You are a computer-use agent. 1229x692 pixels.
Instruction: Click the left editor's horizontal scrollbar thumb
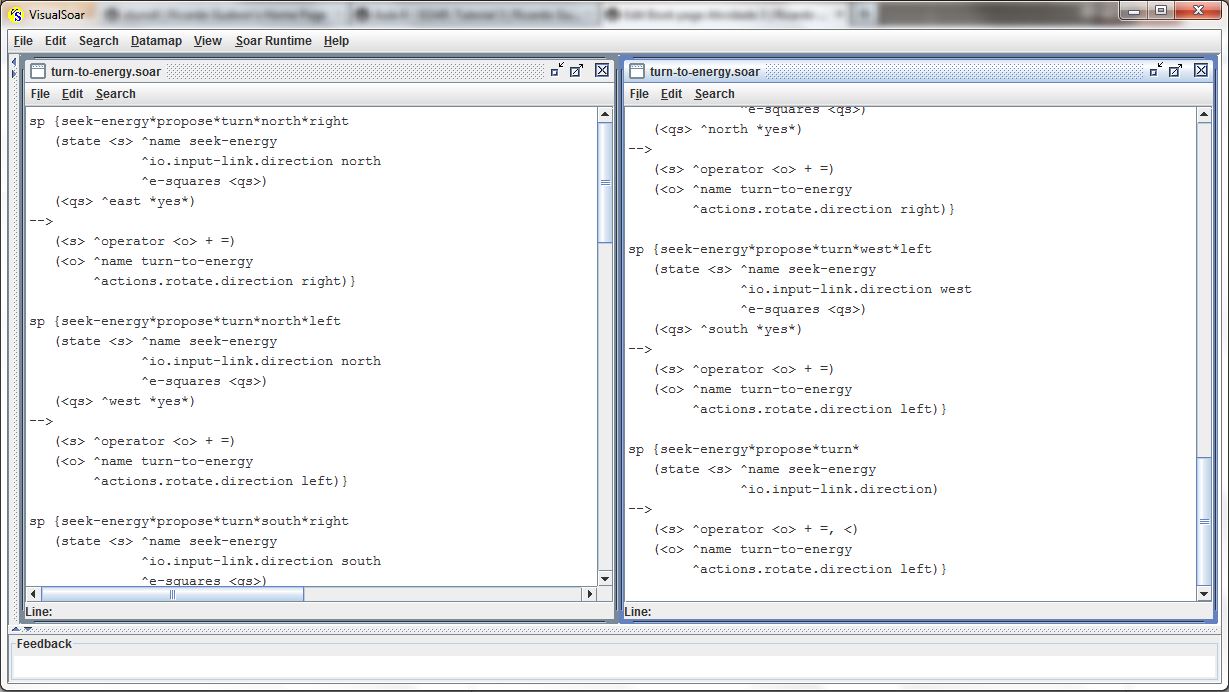(171, 594)
